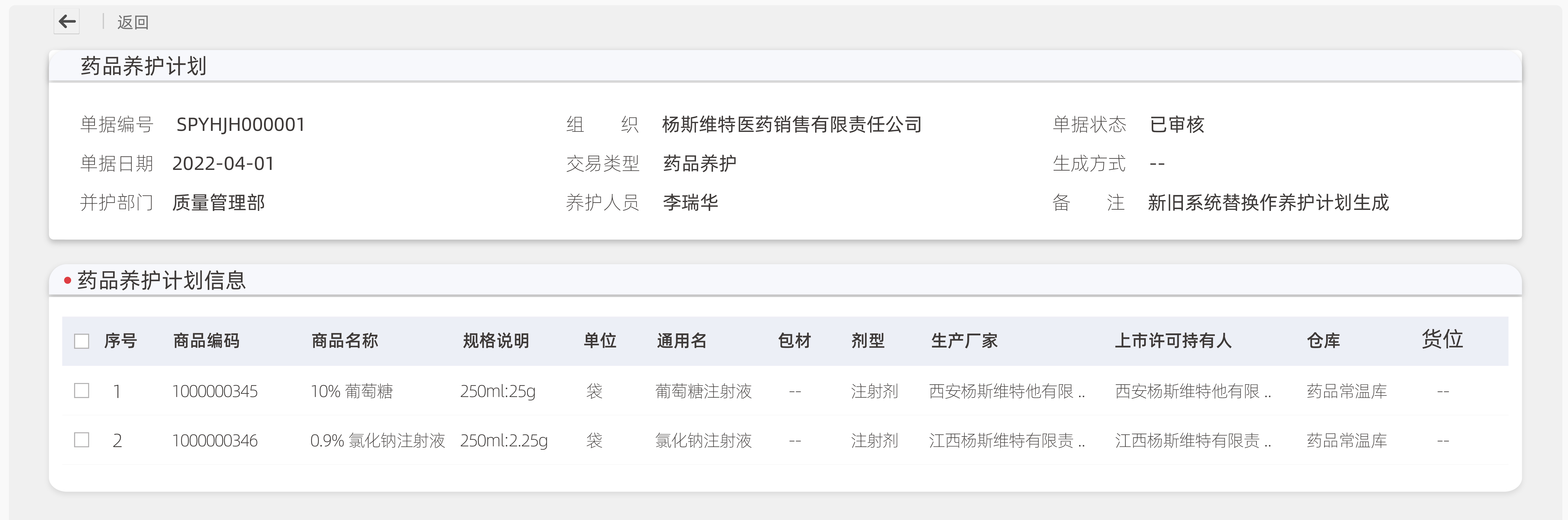Click organization 杨斯维特医药销售有限责任公司

792,124
